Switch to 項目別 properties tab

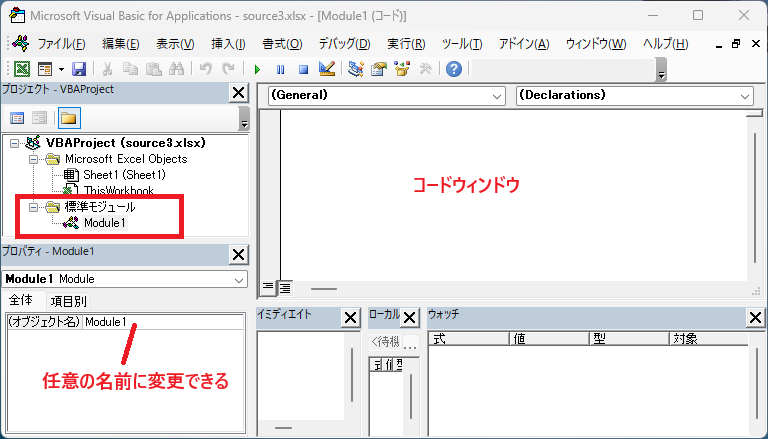(68, 301)
